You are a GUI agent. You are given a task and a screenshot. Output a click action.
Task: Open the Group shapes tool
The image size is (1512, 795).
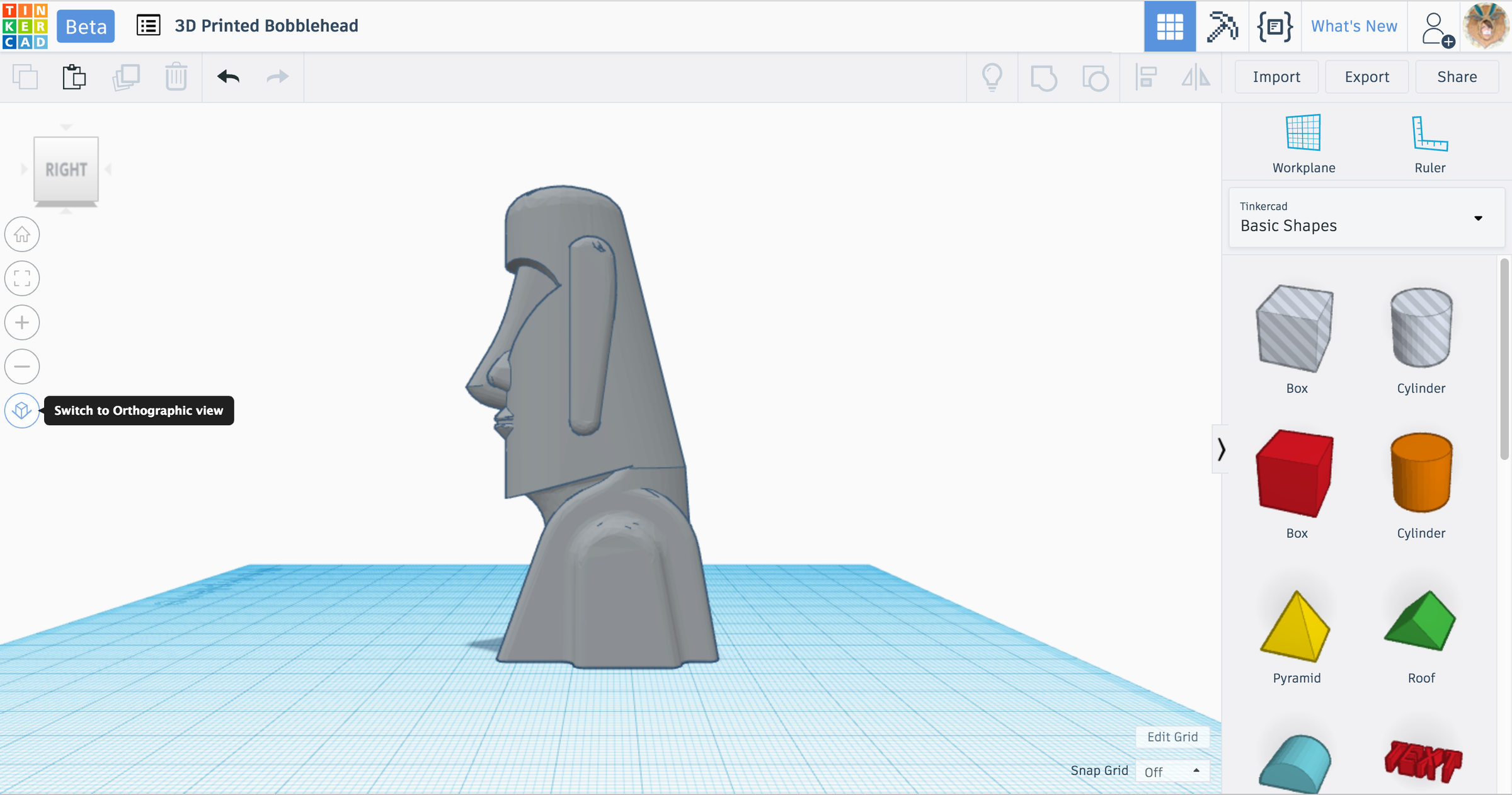1043,76
